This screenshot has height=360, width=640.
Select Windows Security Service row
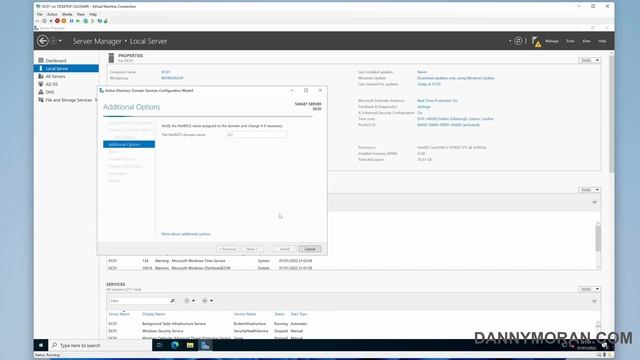[351, 331]
